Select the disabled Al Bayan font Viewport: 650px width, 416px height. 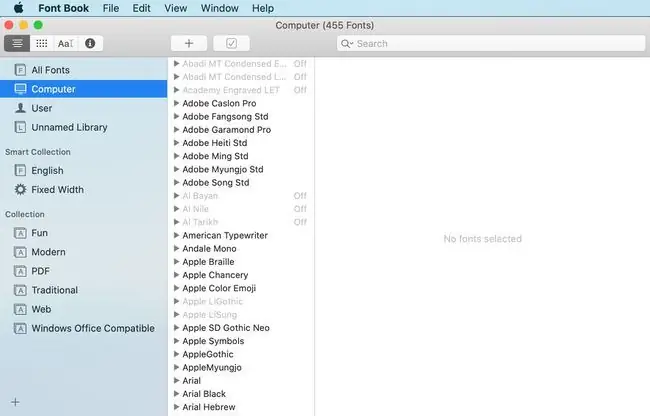click(241, 196)
